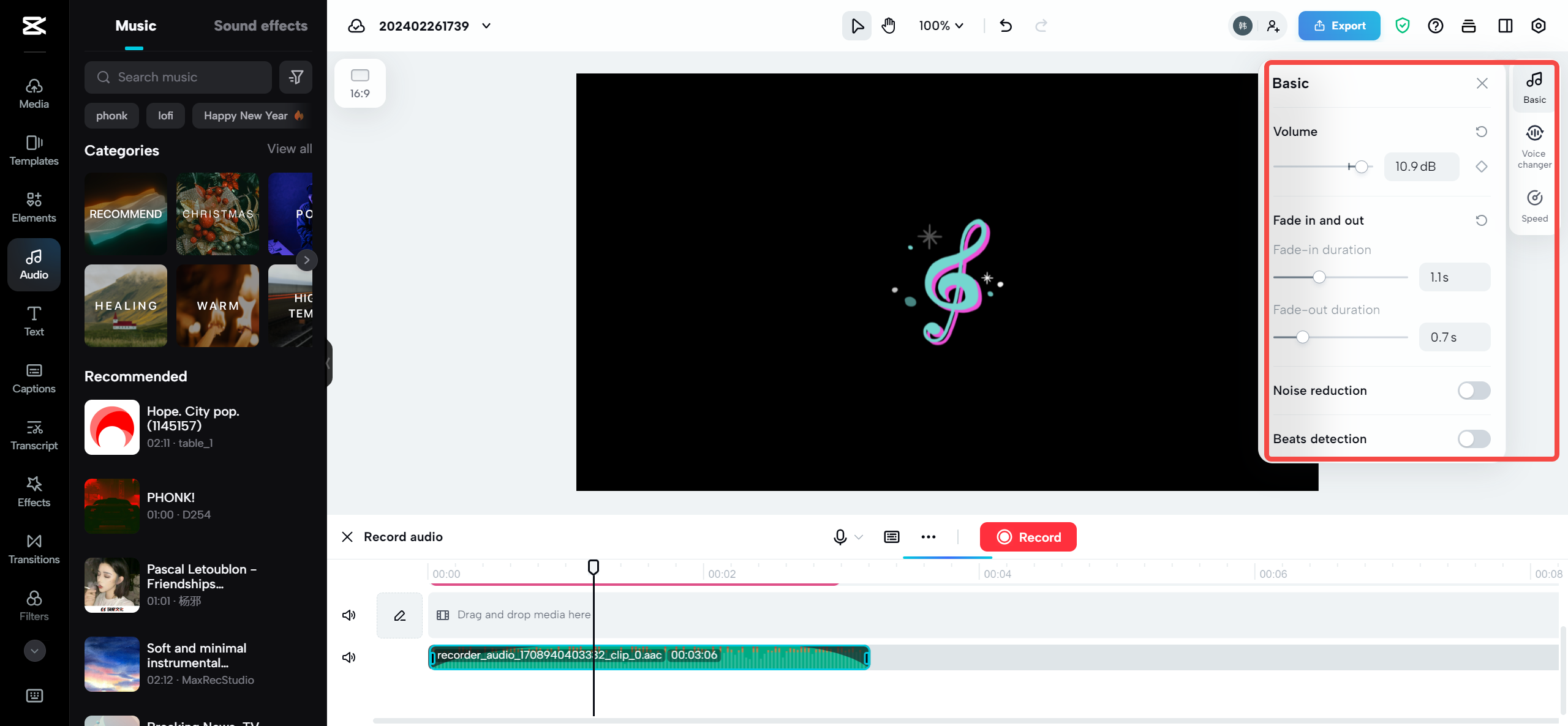Select the CHRISTMAS category thumbnail

pos(217,214)
